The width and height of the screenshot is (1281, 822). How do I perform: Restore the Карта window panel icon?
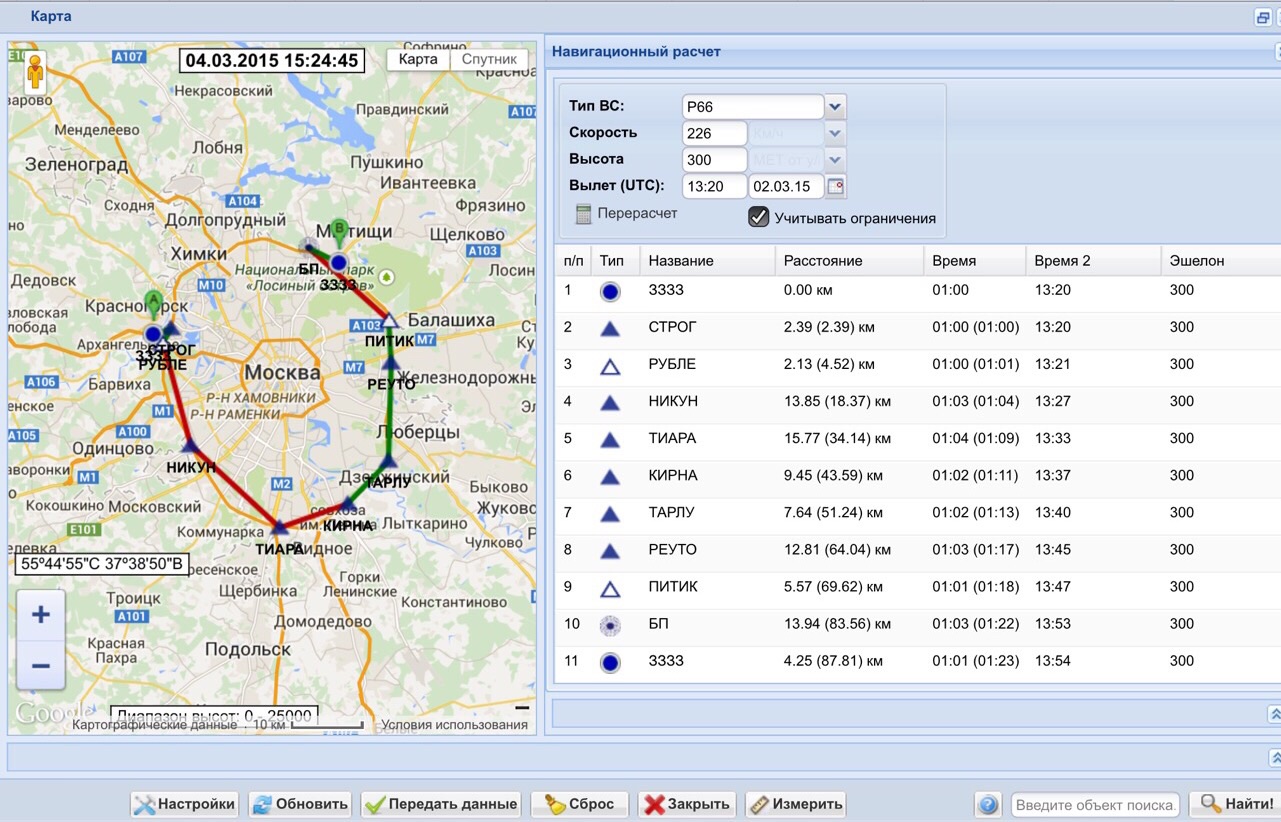pyautogui.click(x=1263, y=17)
